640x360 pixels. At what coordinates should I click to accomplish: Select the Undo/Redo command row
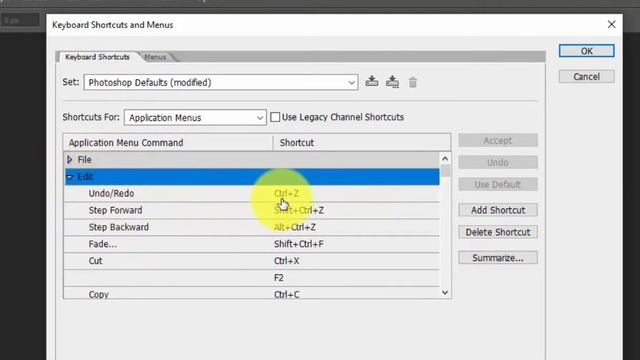click(252, 193)
